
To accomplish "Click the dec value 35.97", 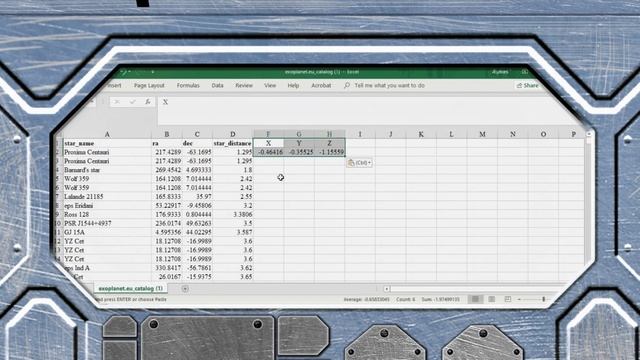I will [197, 196].
